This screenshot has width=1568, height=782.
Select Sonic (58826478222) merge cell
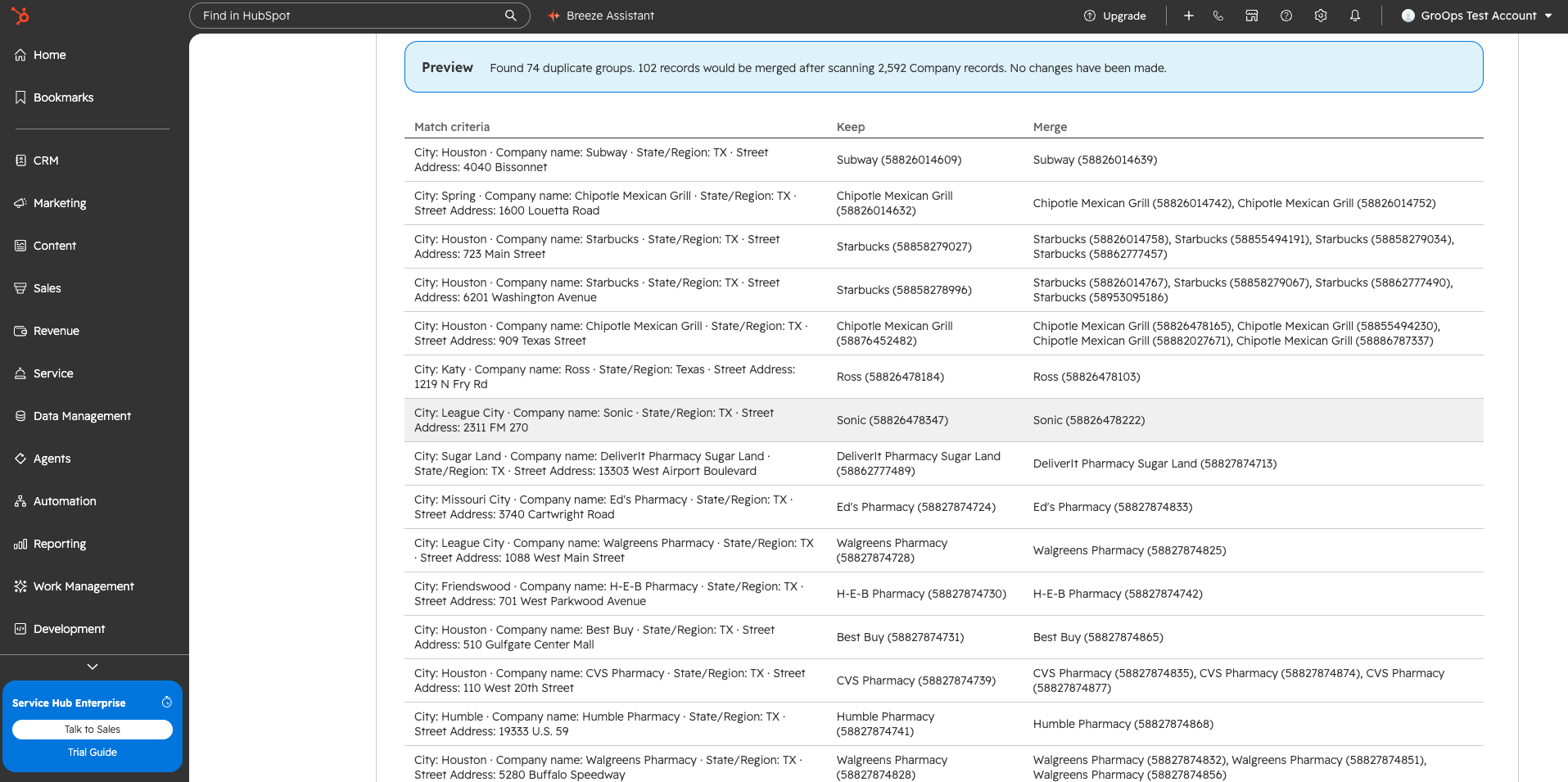tap(1089, 420)
